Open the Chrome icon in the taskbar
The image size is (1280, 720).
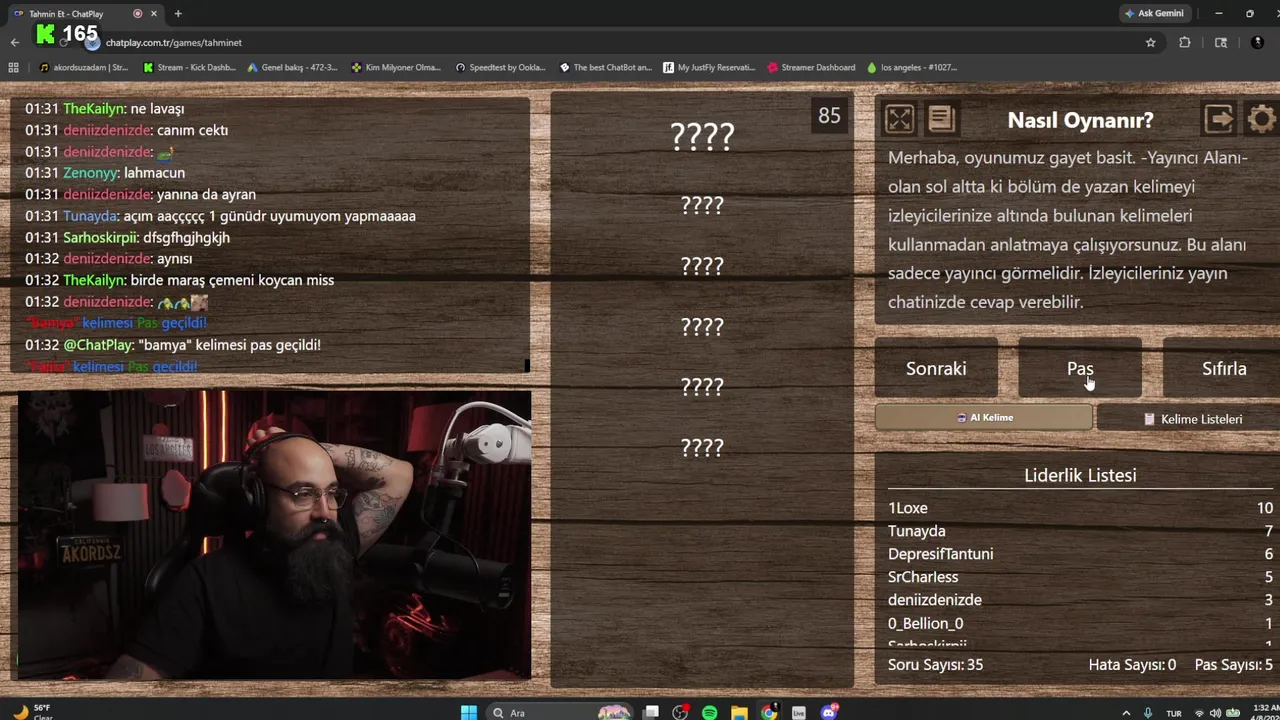(x=769, y=712)
